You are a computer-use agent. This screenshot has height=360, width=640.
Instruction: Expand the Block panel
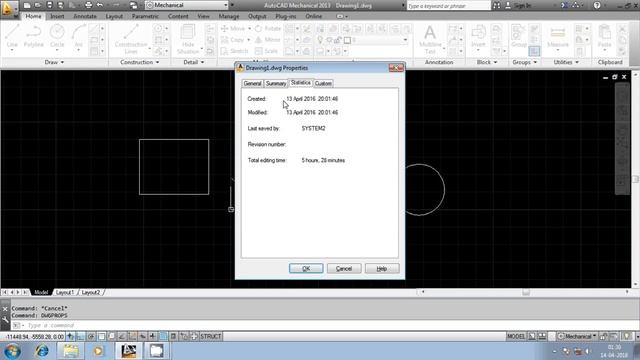coord(487,62)
